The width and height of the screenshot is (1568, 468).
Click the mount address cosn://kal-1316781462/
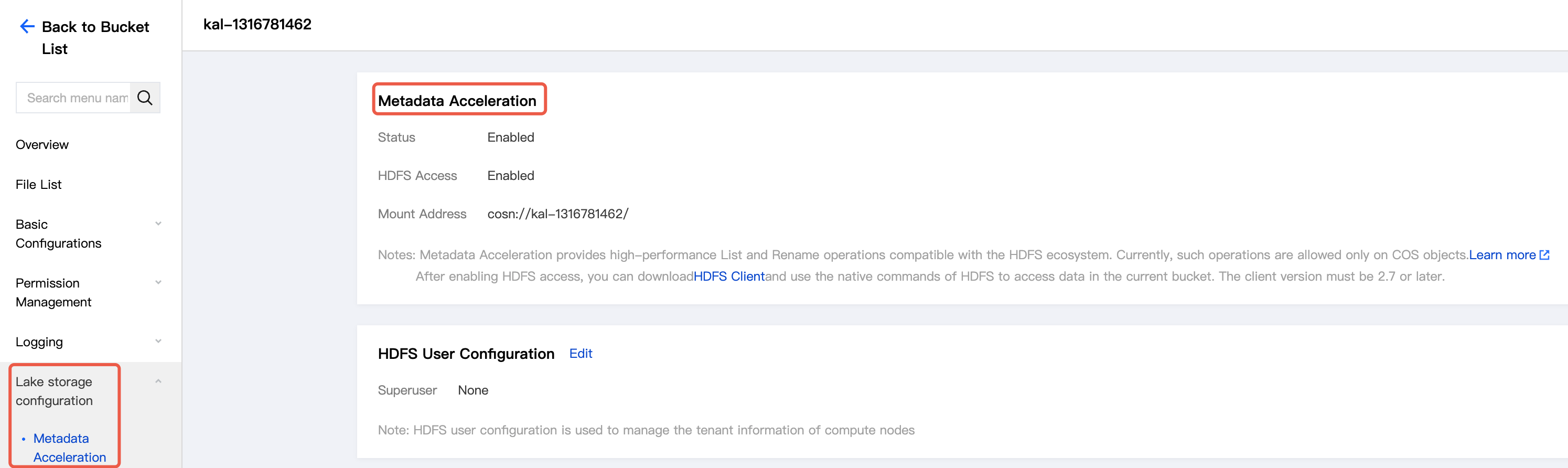point(557,214)
